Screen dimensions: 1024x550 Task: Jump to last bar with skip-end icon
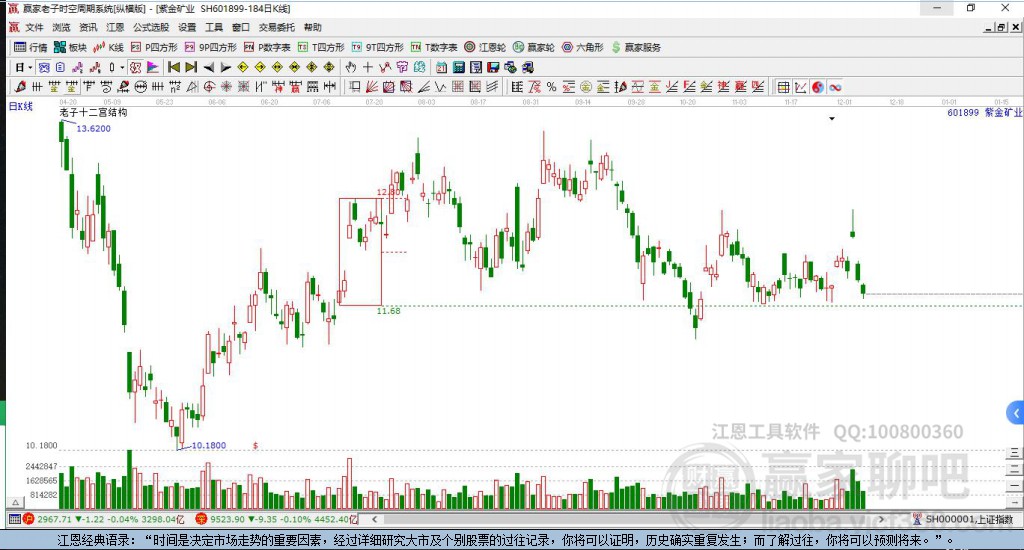pos(191,67)
